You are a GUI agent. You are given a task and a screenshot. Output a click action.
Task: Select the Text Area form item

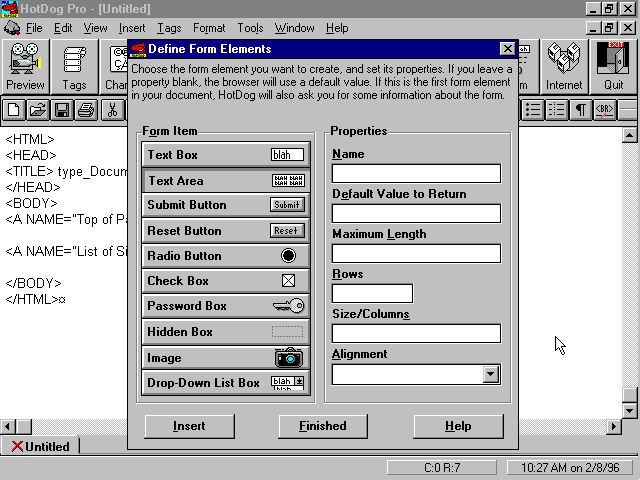225,181
